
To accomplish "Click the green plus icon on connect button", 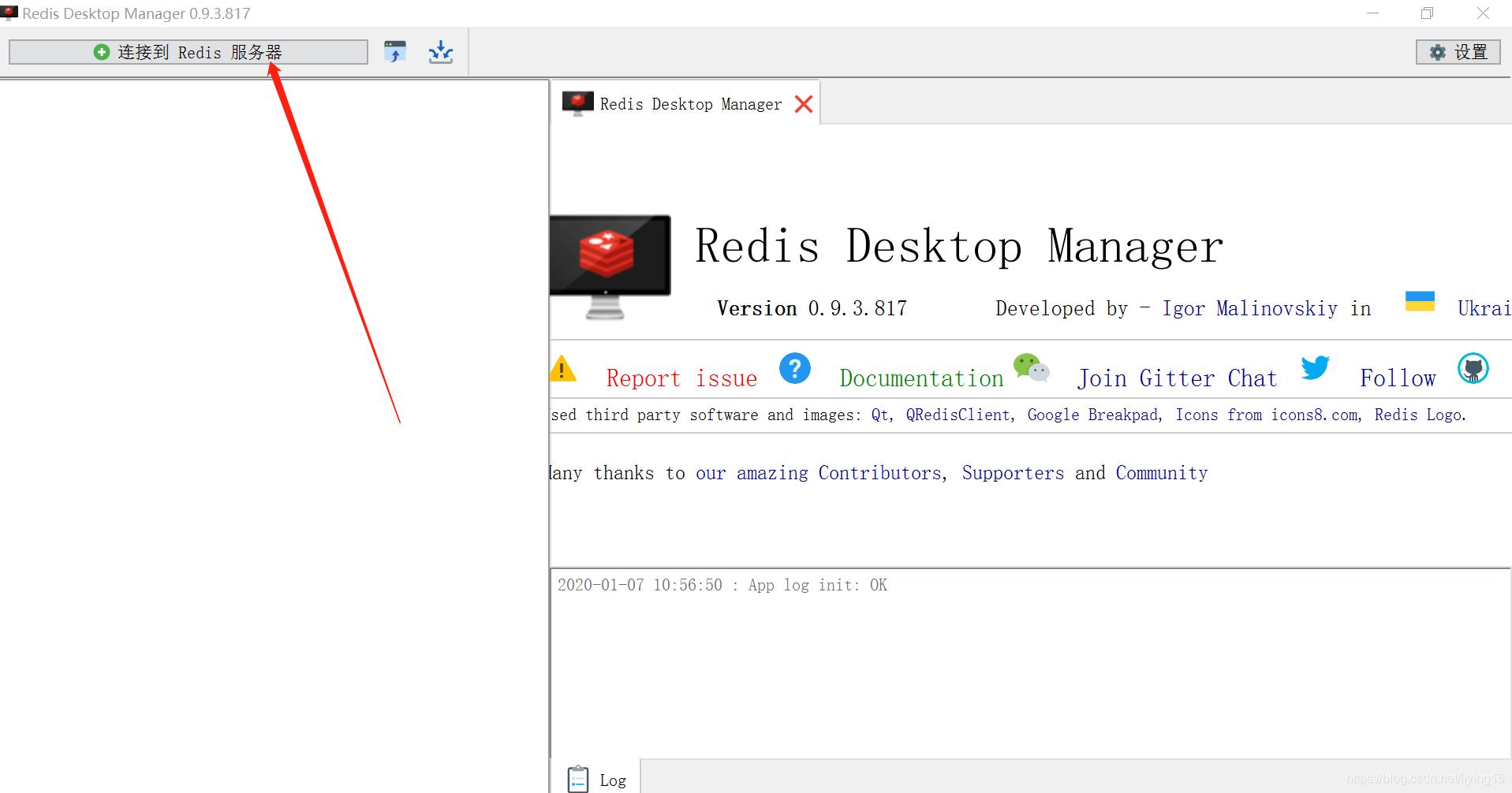I will point(102,52).
